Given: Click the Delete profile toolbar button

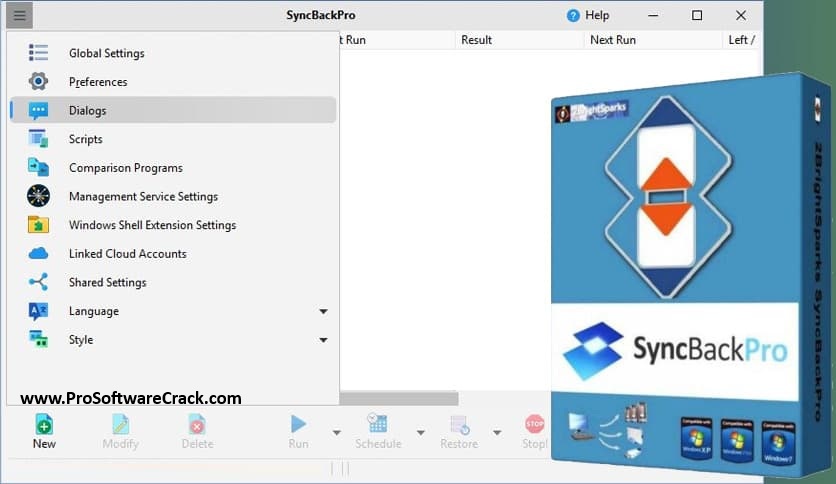Looking at the screenshot, I should pyautogui.click(x=197, y=432).
